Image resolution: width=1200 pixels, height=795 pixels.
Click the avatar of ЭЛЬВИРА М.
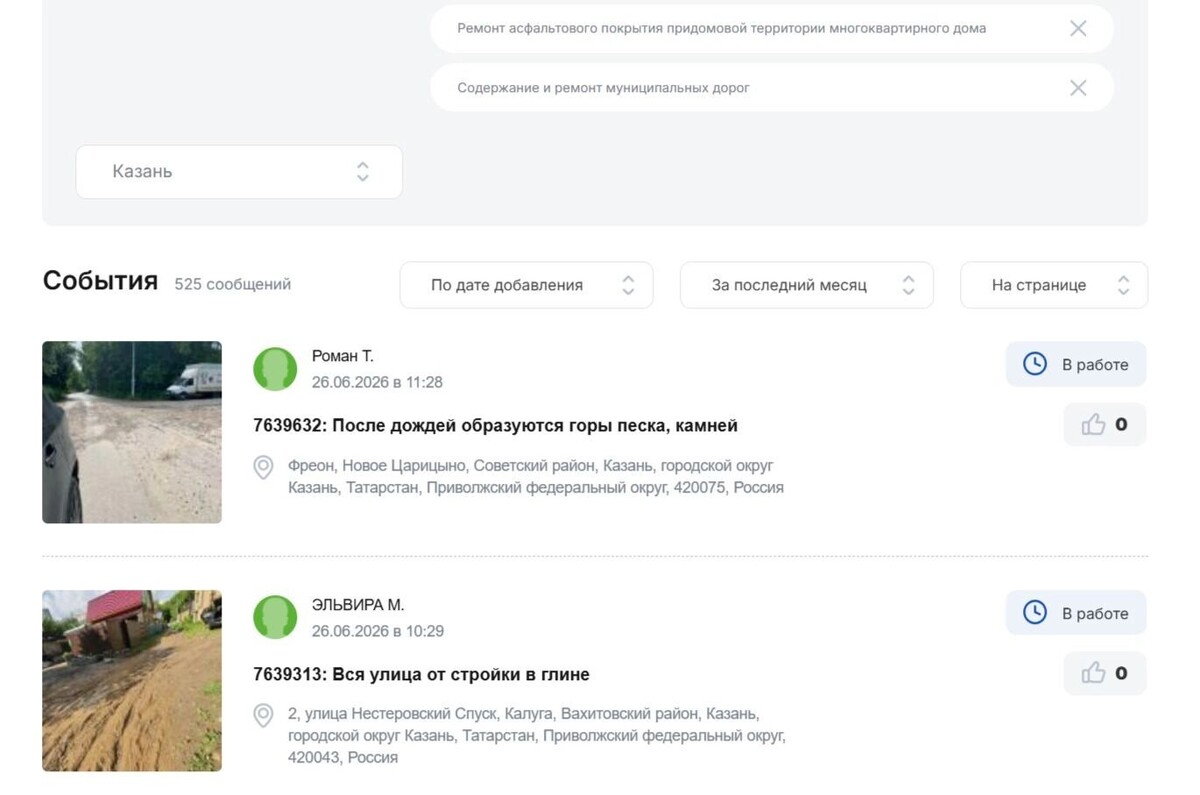tap(275, 617)
